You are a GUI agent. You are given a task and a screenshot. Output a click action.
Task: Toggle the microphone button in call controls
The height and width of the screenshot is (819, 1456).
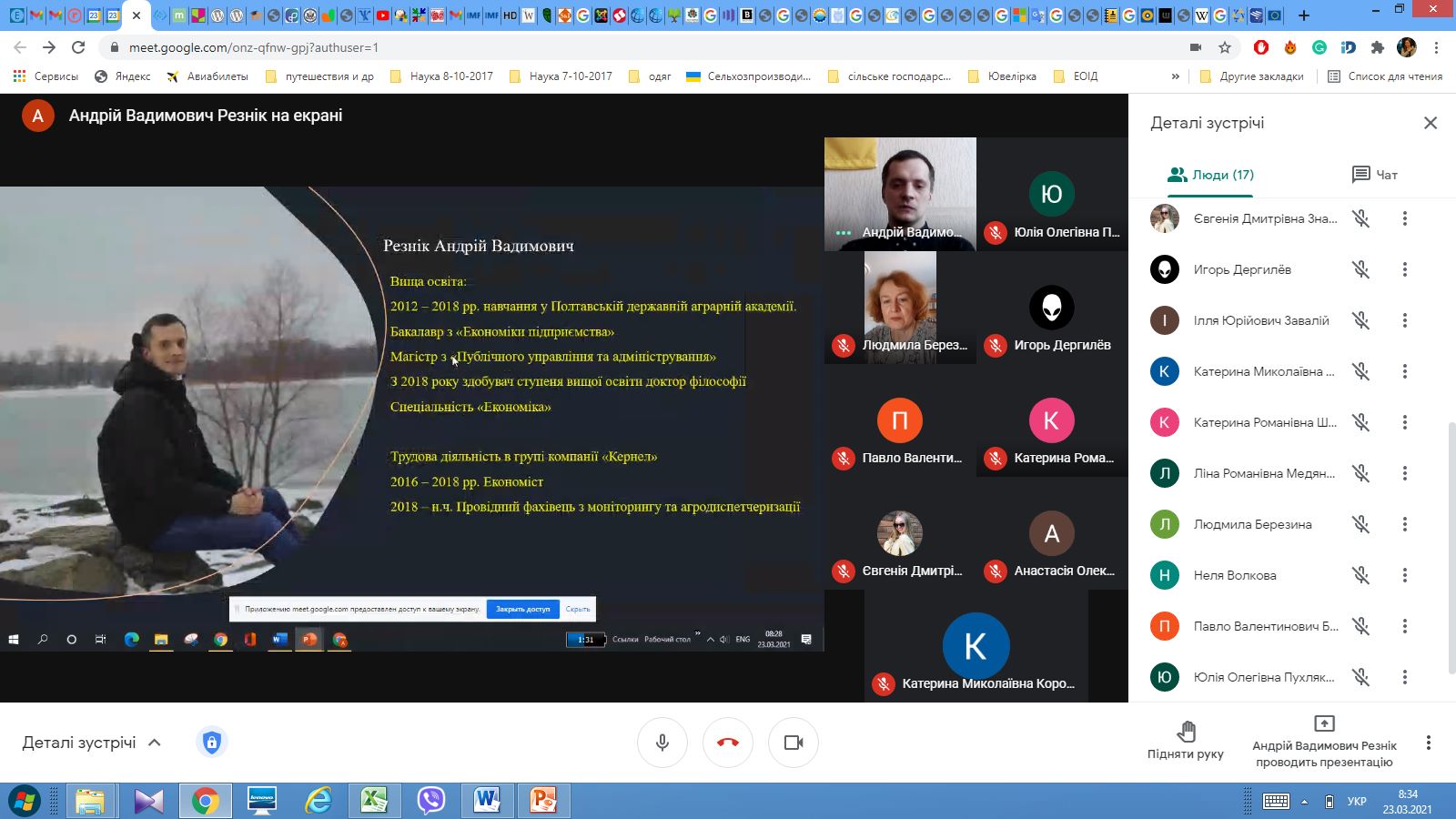point(662,743)
